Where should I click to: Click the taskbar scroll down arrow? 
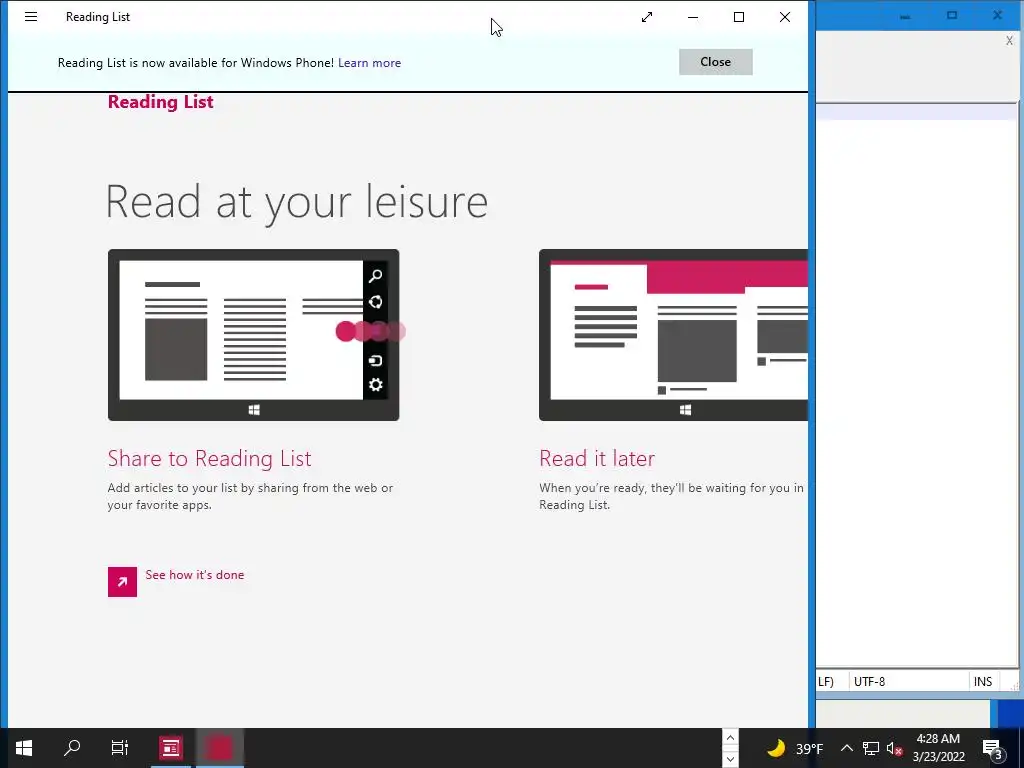click(730, 759)
